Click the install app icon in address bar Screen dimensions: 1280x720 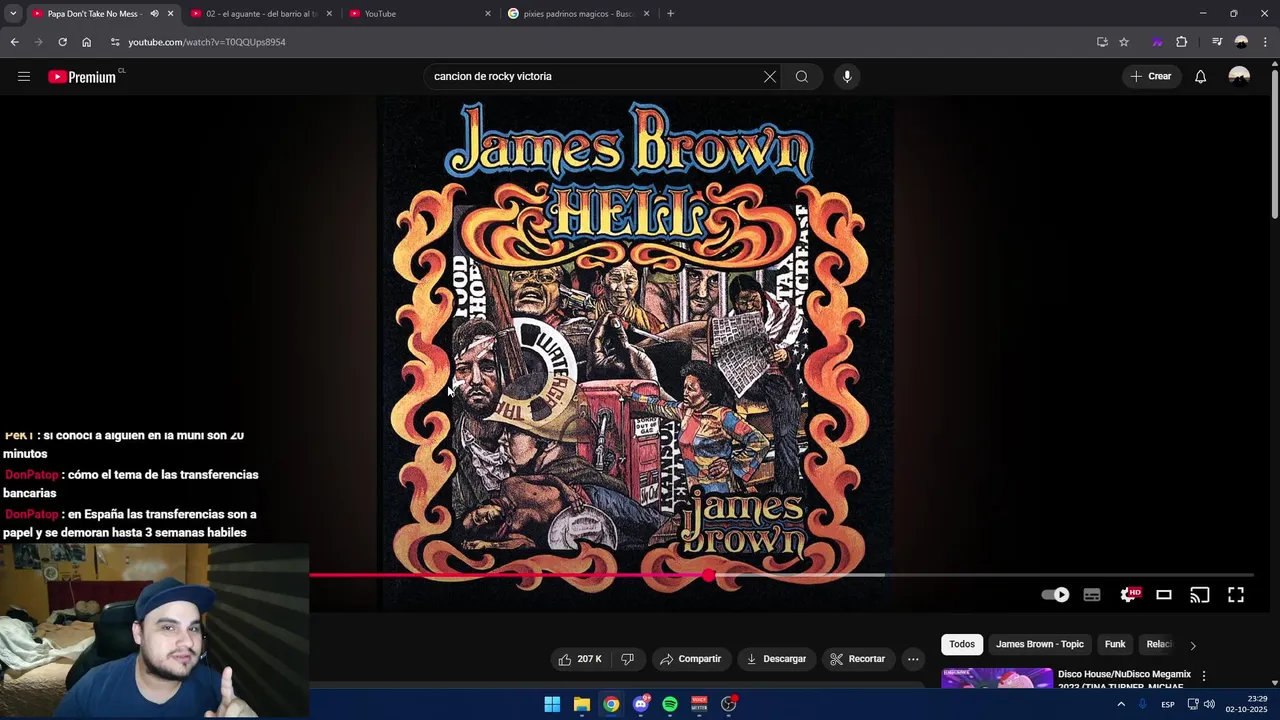(1102, 42)
